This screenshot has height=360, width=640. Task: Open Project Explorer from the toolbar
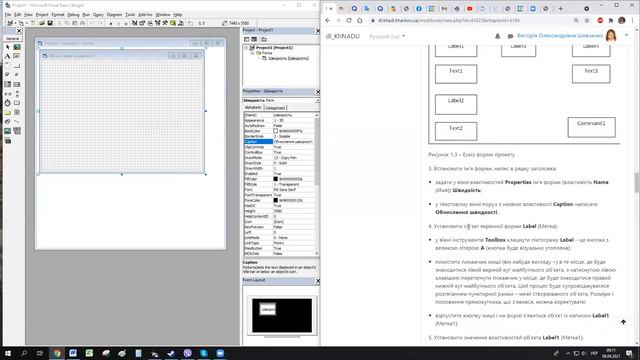(x=134, y=23)
